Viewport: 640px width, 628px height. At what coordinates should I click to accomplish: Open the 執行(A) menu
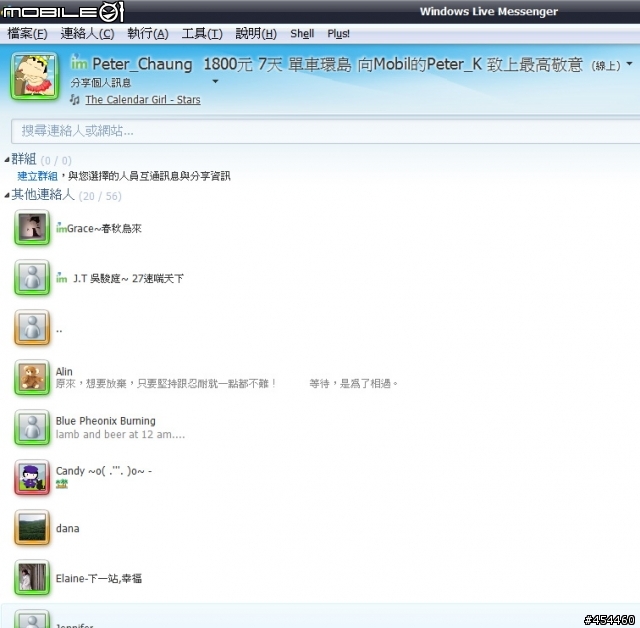coord(148,33)
